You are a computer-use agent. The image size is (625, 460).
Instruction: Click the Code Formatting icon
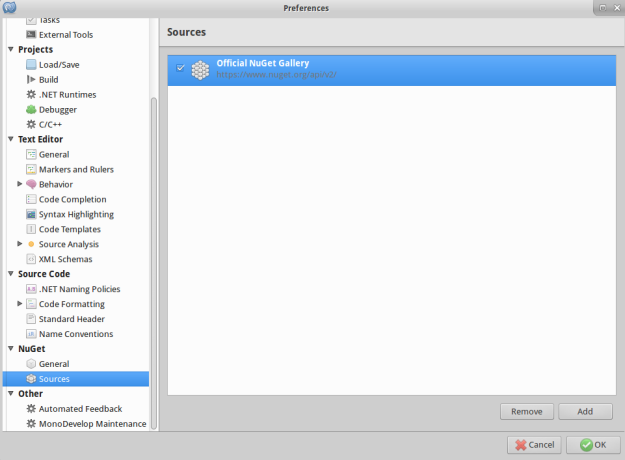(x=31, y=304)
